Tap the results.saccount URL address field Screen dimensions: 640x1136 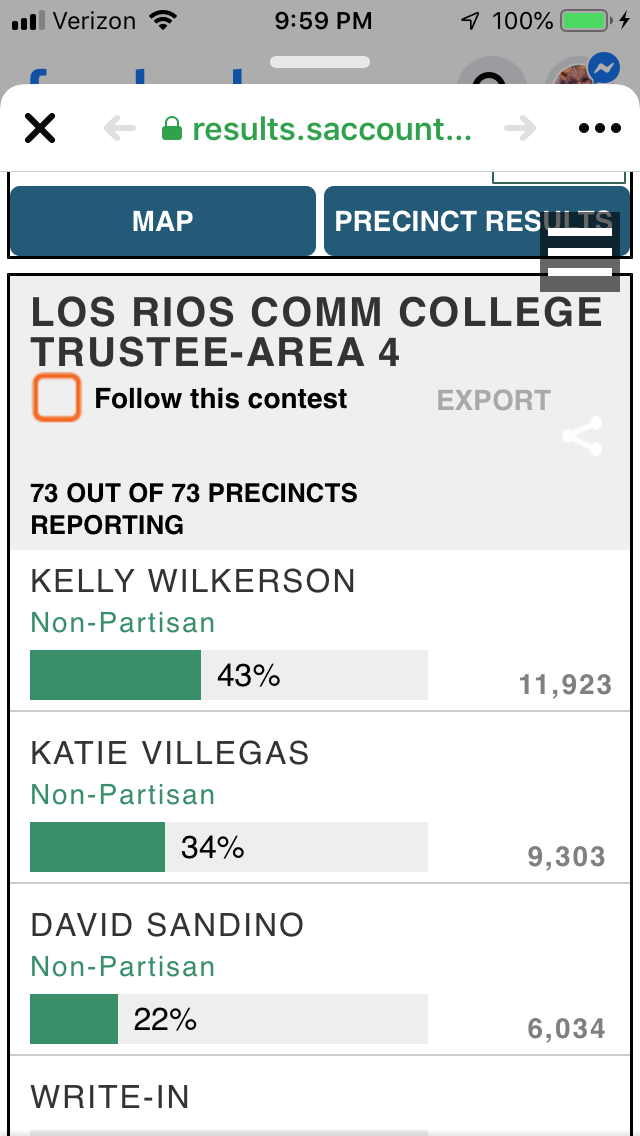tap(331, 129)
